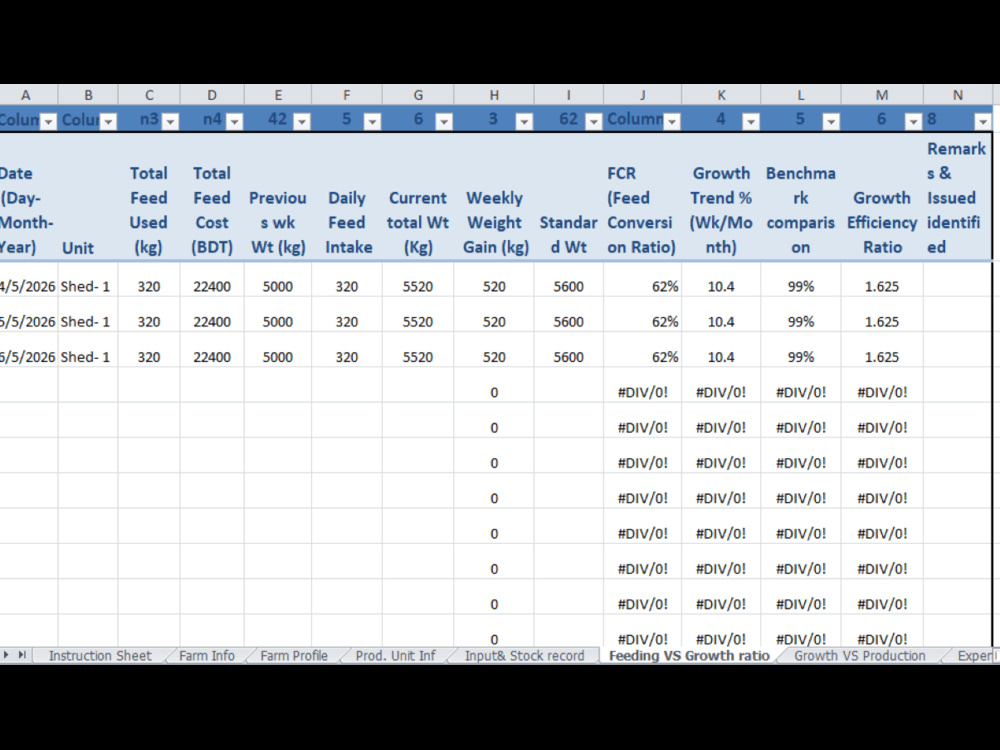Open the n4 filter dropdown
The height and width of the screenshot is (750, 1000).
(x=235, y=121)
